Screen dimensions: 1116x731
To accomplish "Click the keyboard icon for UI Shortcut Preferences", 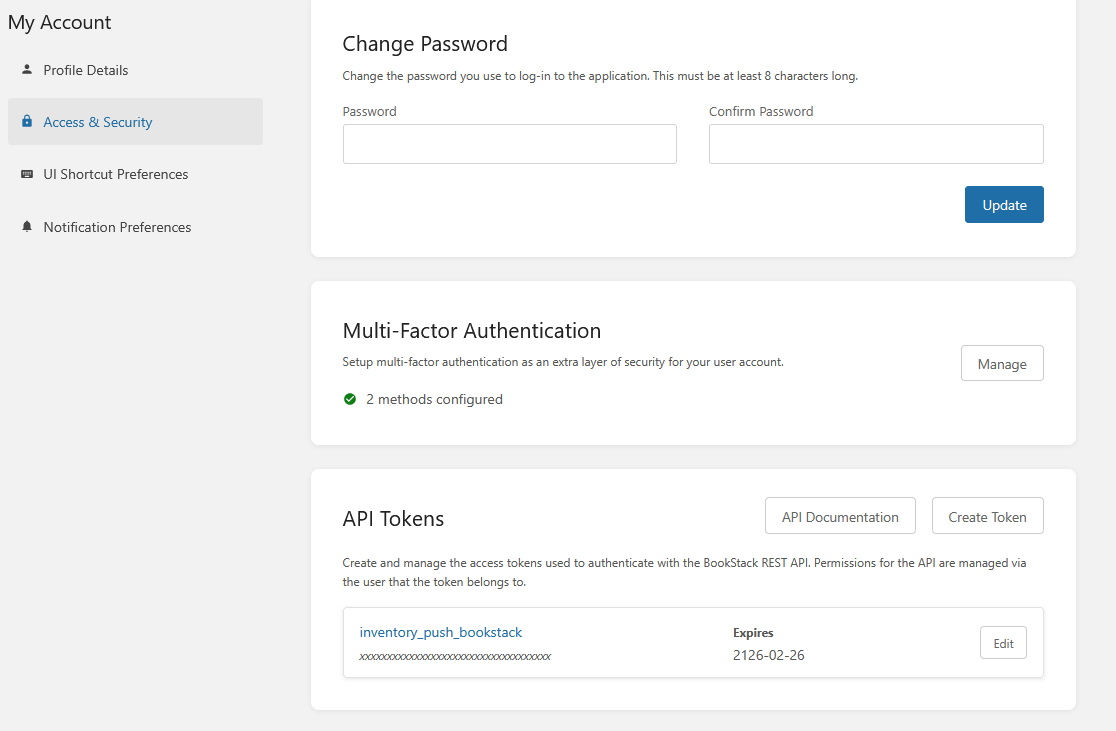I will (27, 174).
